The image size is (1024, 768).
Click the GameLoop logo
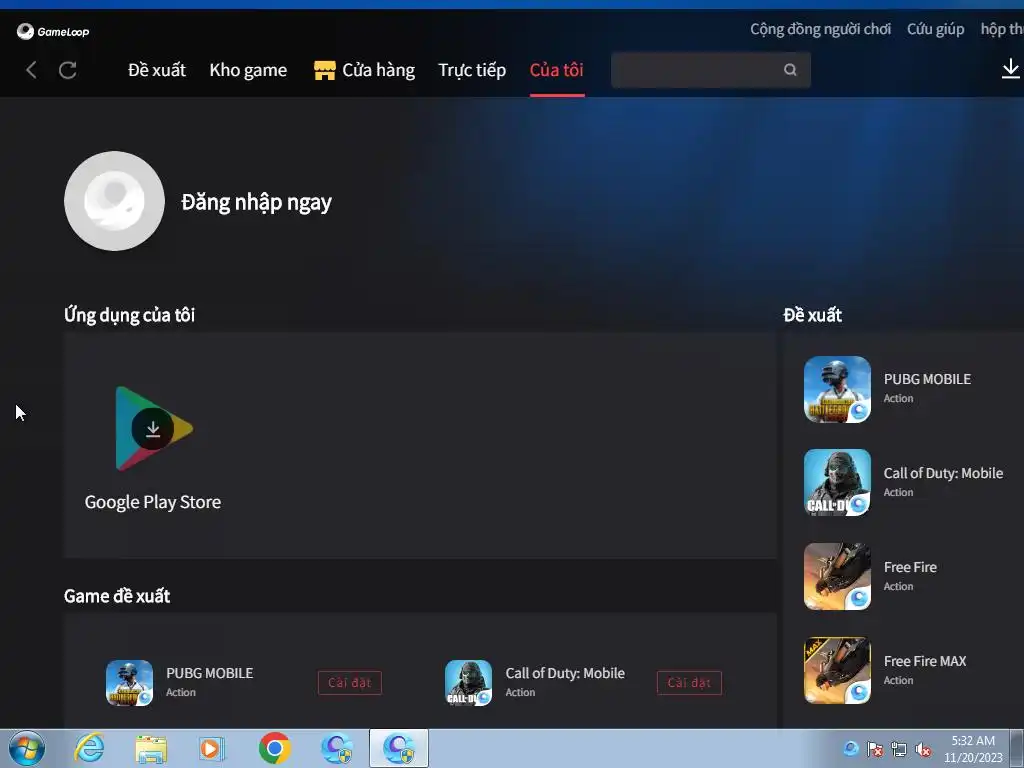pyautogui.click(x=53, y=31)
